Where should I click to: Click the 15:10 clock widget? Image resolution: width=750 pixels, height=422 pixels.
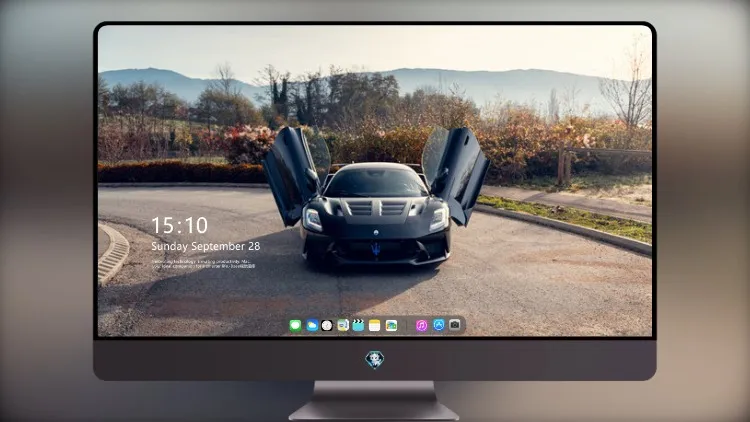[x=179, y=225]
